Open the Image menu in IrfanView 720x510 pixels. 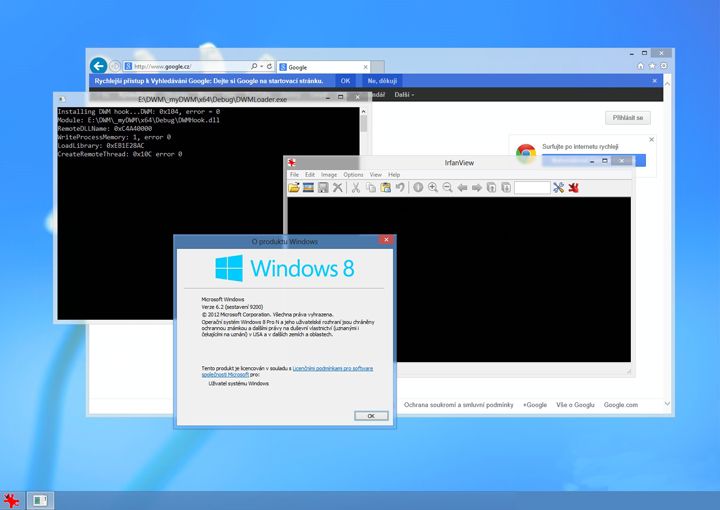coord(329,175)
